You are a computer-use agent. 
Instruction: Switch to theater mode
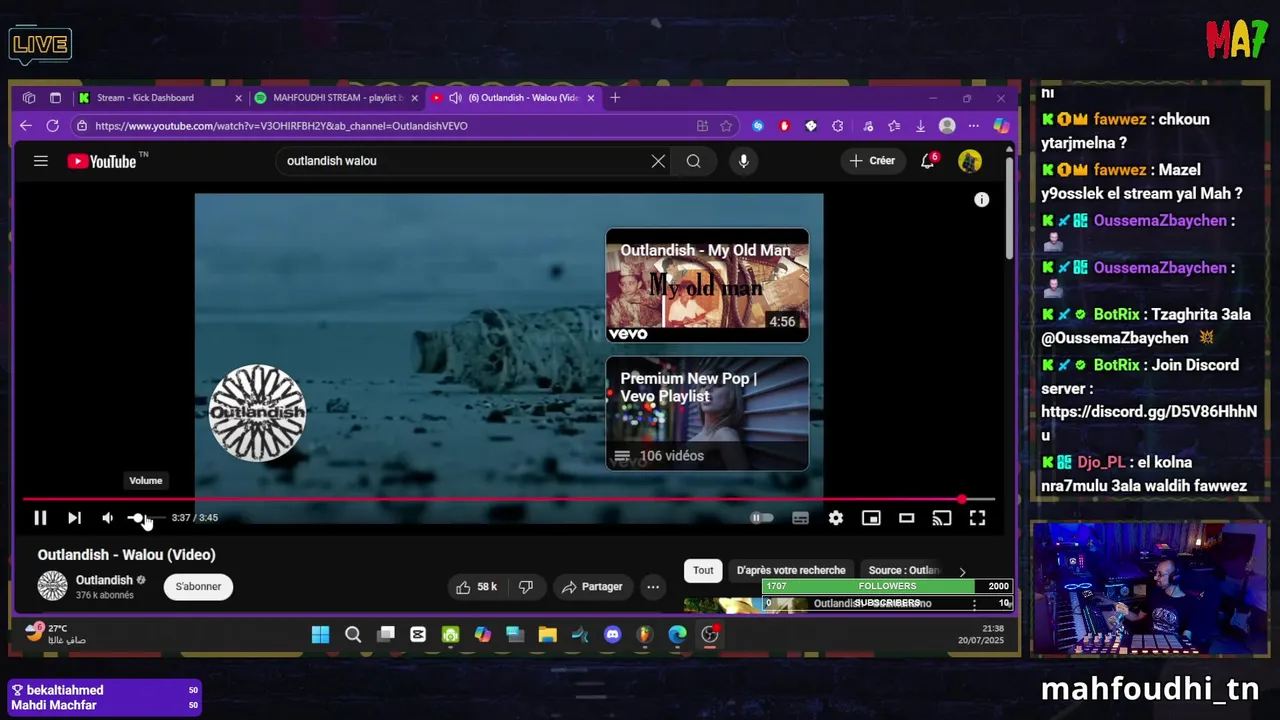pyautogui.click(x=906, y=518)
